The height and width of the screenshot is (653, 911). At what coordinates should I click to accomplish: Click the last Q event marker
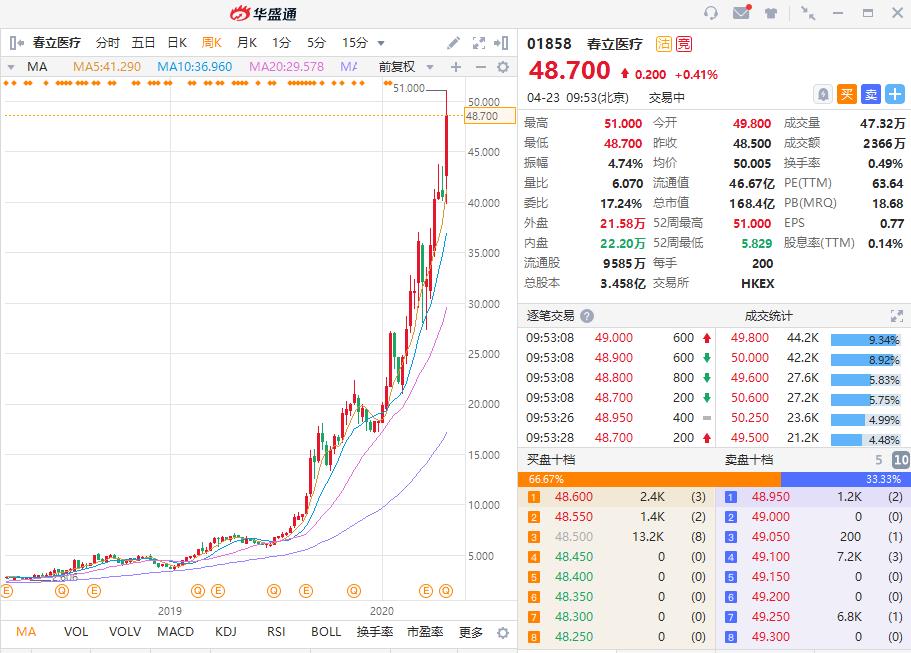tap(446, 591)
